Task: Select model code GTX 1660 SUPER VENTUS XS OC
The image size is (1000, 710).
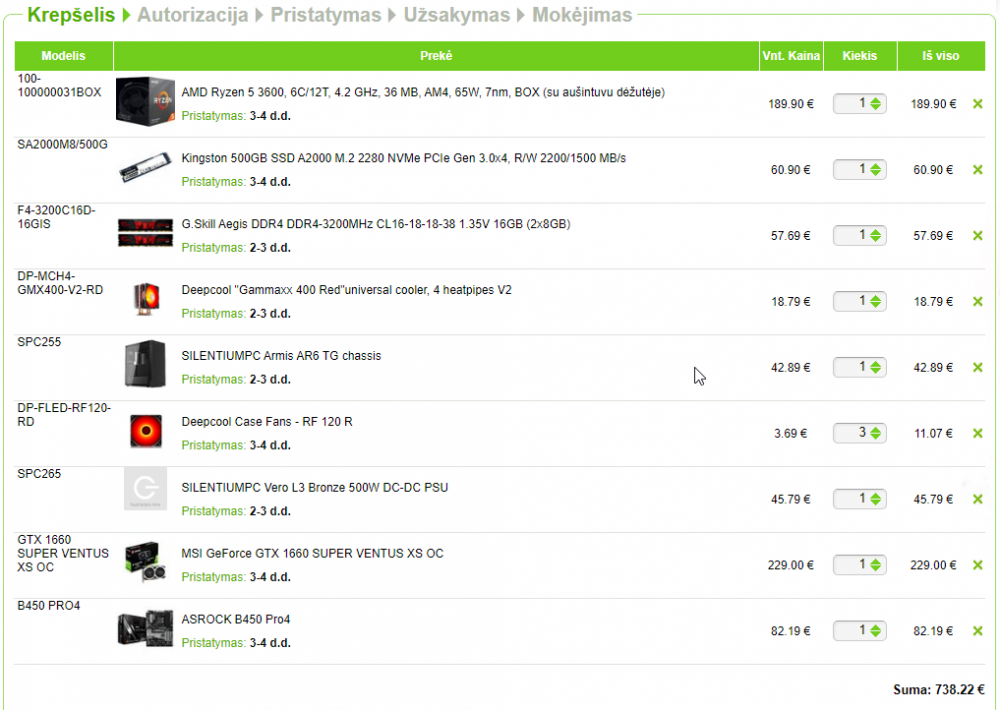Action: (x=63, y=553)
